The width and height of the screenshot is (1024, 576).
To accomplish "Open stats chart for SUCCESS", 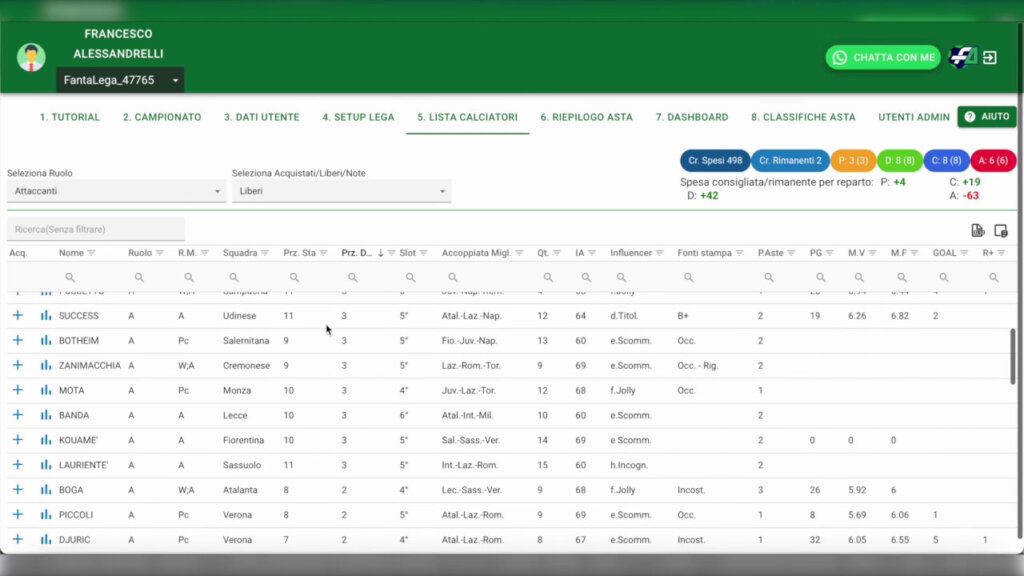I will [x=46, y=315].
